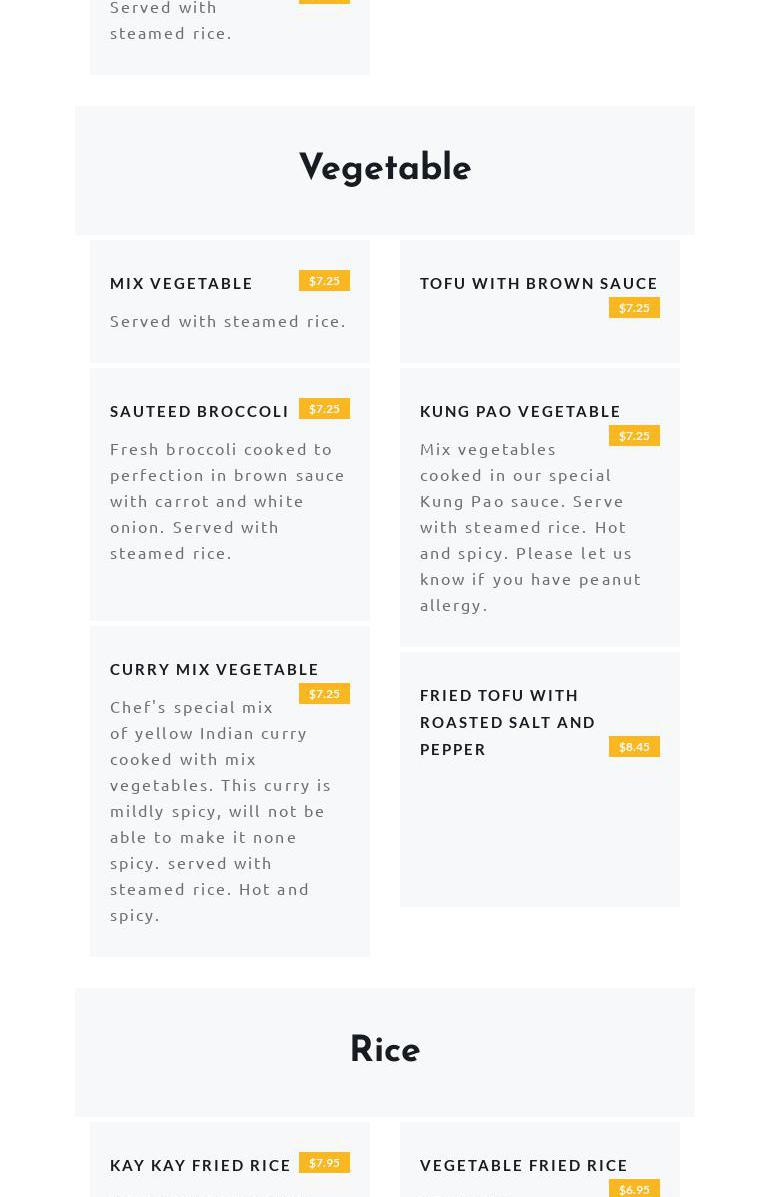
Task: Click the Kung Pao Vegetable price badge
Action: coord(634,436)
